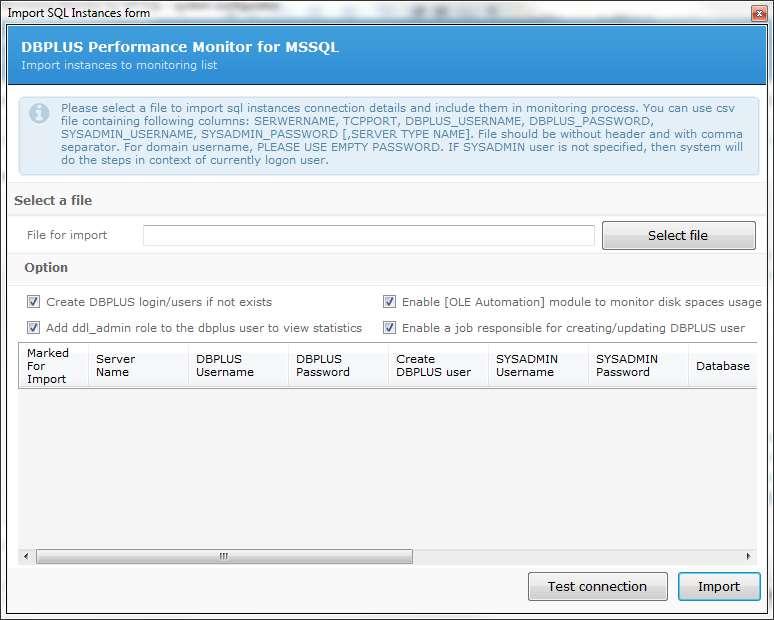The width and height of the screenshot is (774, 620).
Task: Click the Database column header
Action: point(723,366)
